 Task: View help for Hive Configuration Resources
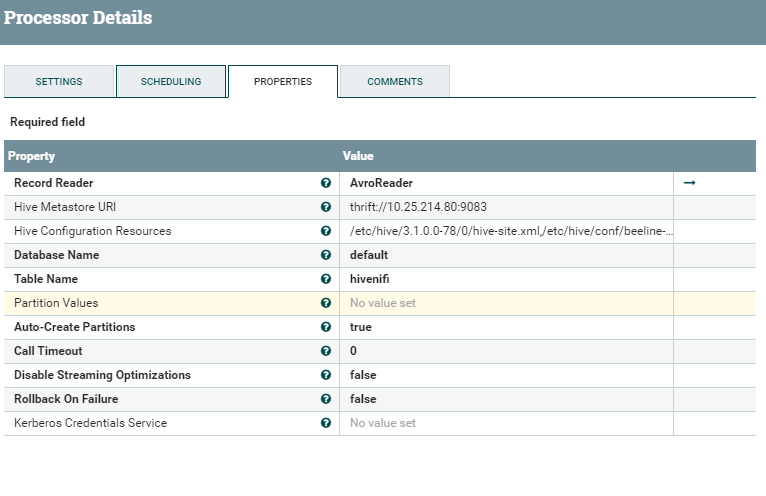click(326, 231)
